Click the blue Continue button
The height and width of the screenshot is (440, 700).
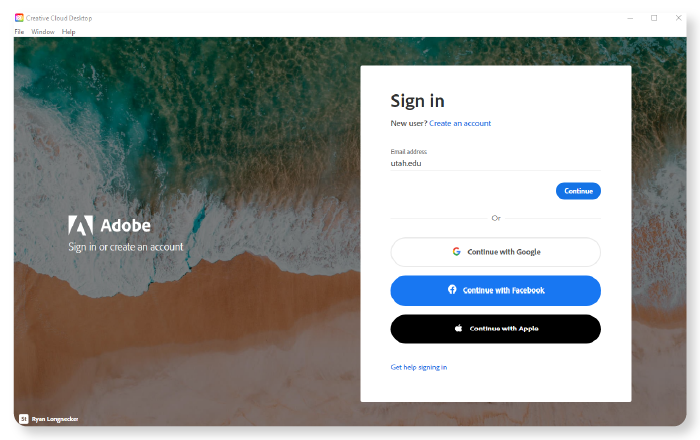tap(578, 191)
